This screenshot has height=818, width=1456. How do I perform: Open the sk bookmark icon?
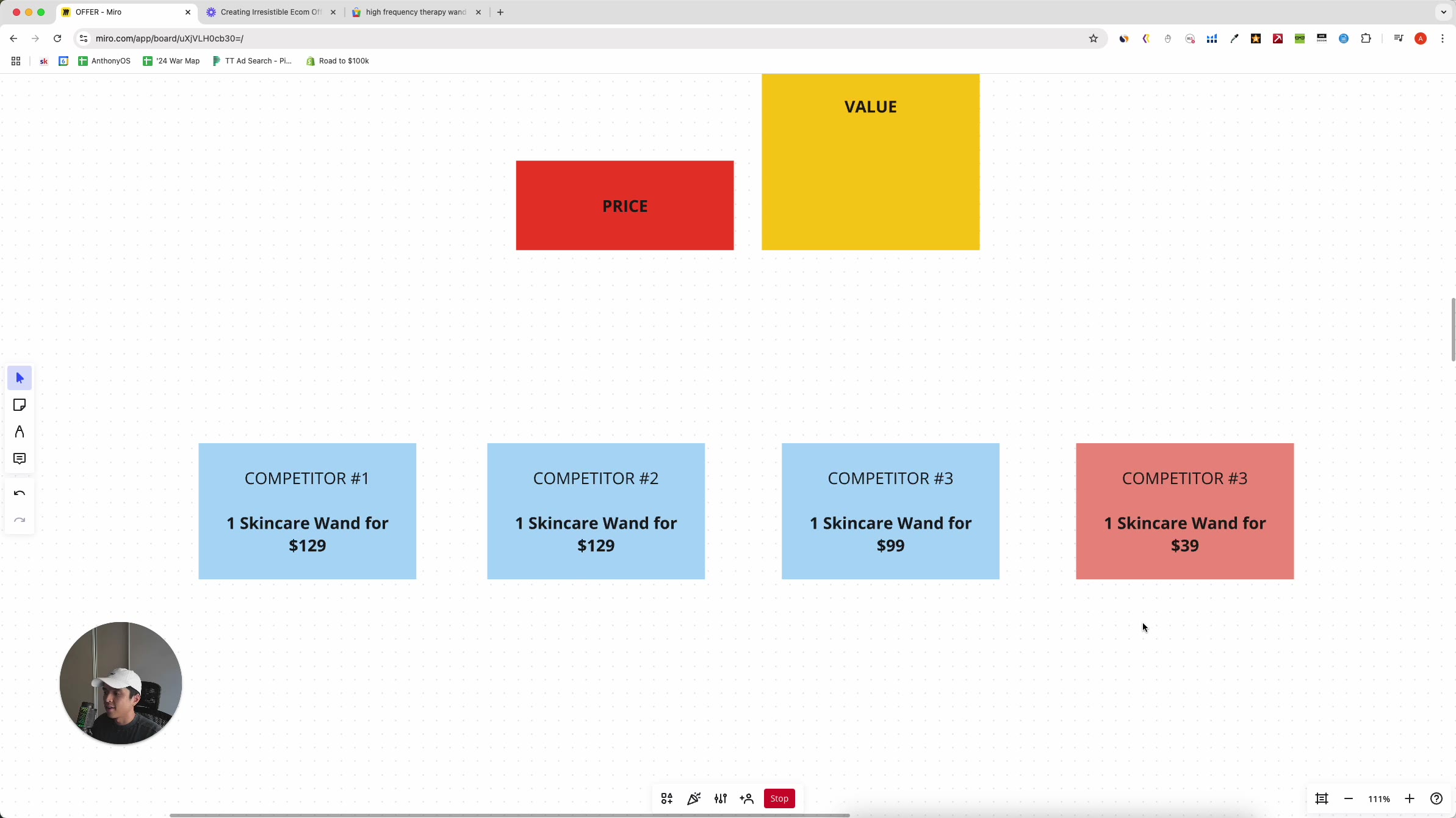(43, 61)
